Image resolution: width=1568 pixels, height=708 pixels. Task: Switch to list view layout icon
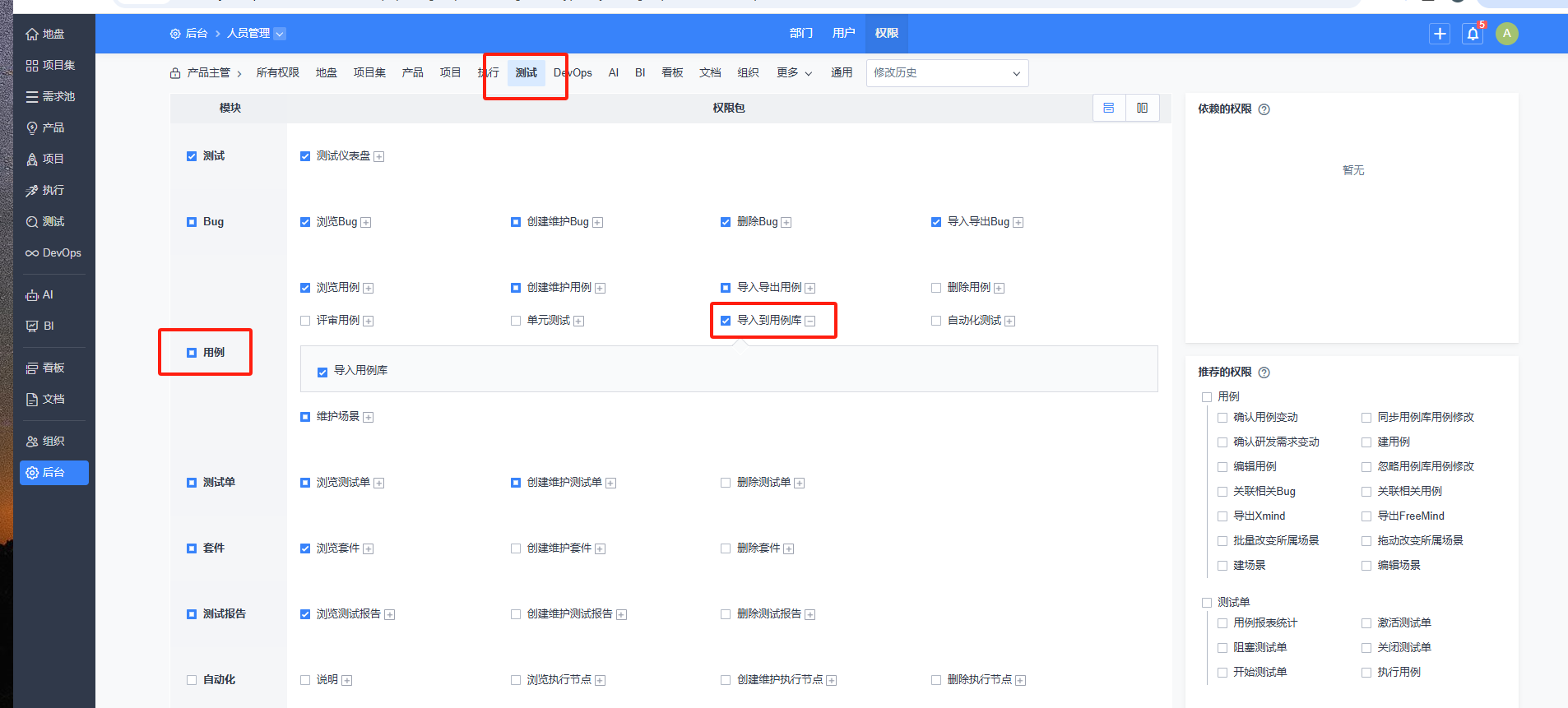[1109, 108]
